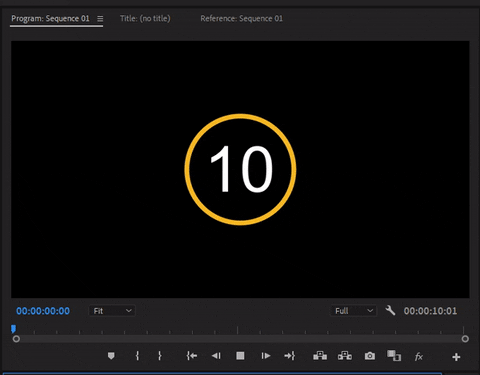Open the Full playback resolution dropdown

(354, 311)
